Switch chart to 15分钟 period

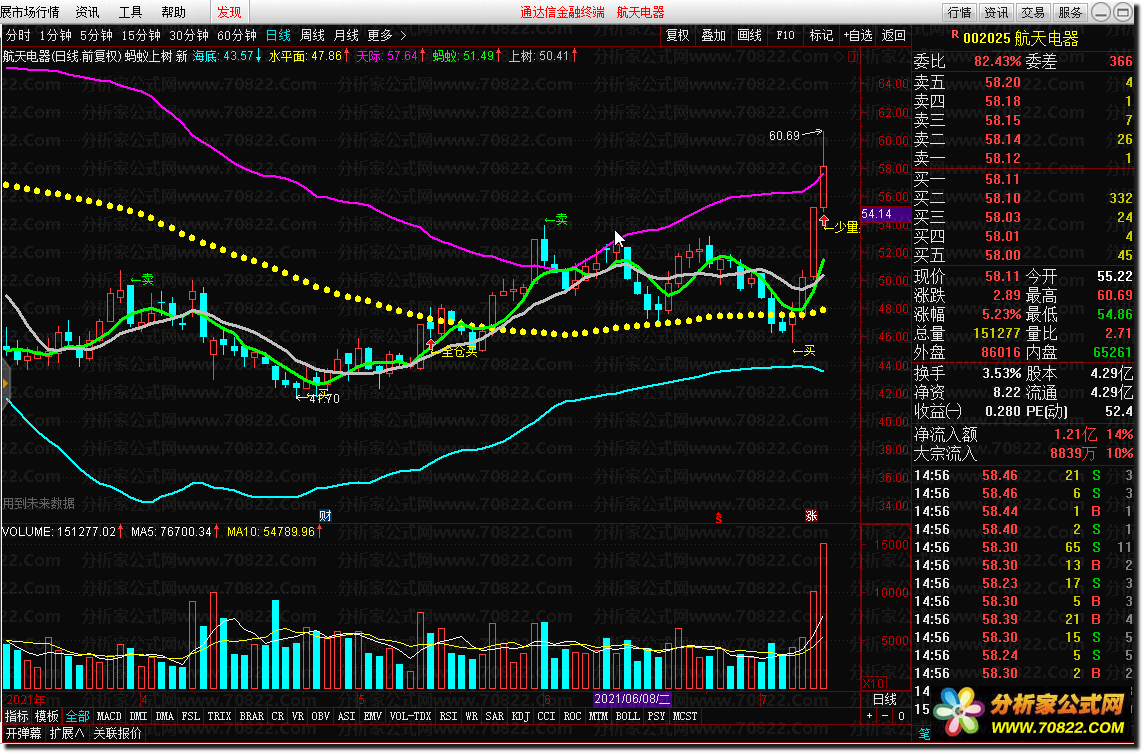point(141,35)
